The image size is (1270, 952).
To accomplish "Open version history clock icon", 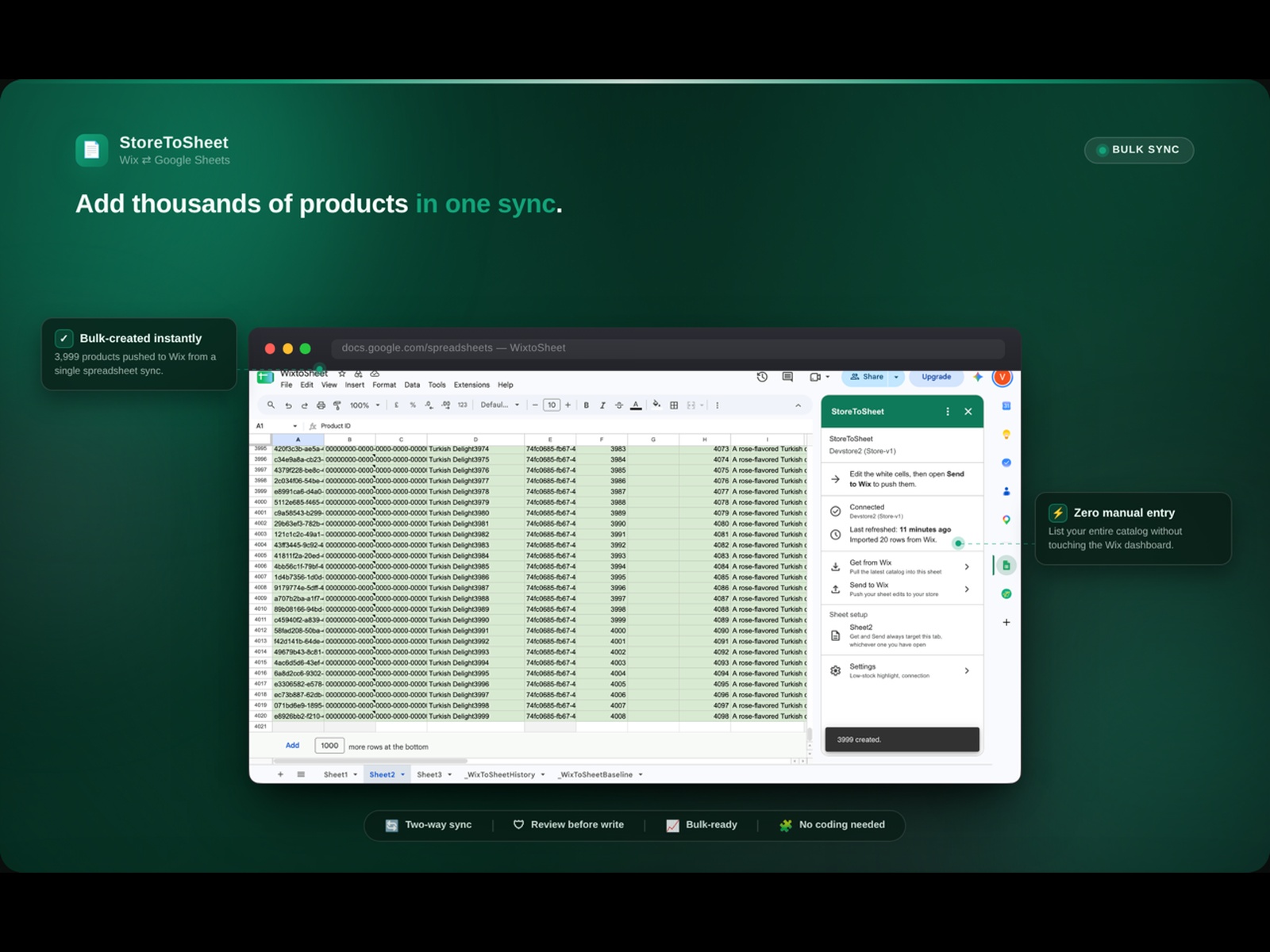I will [x=762, y=377].
